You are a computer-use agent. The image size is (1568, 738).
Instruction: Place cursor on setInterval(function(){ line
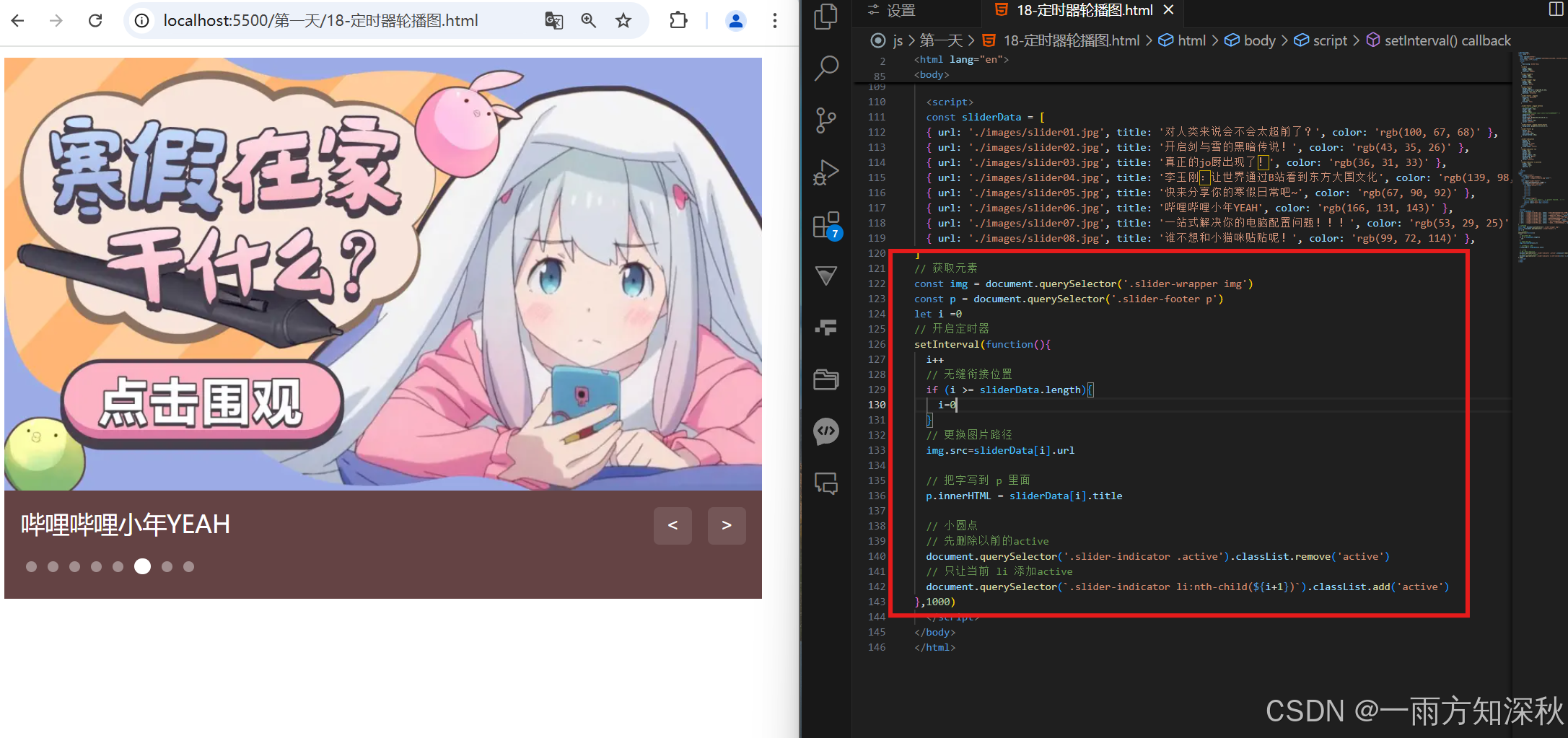coord(981,344)
